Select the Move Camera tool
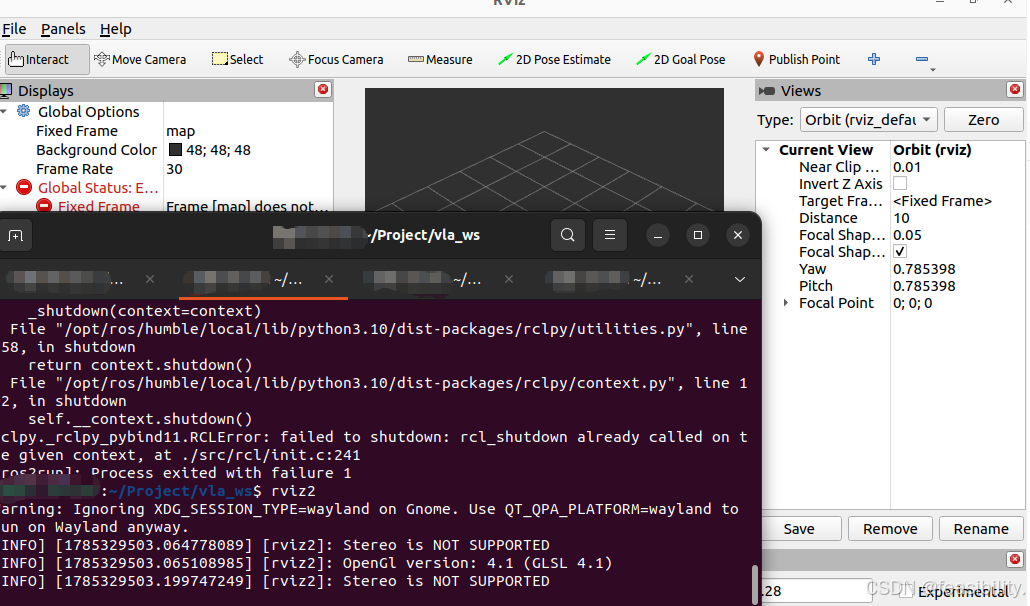 pos(140,59)
